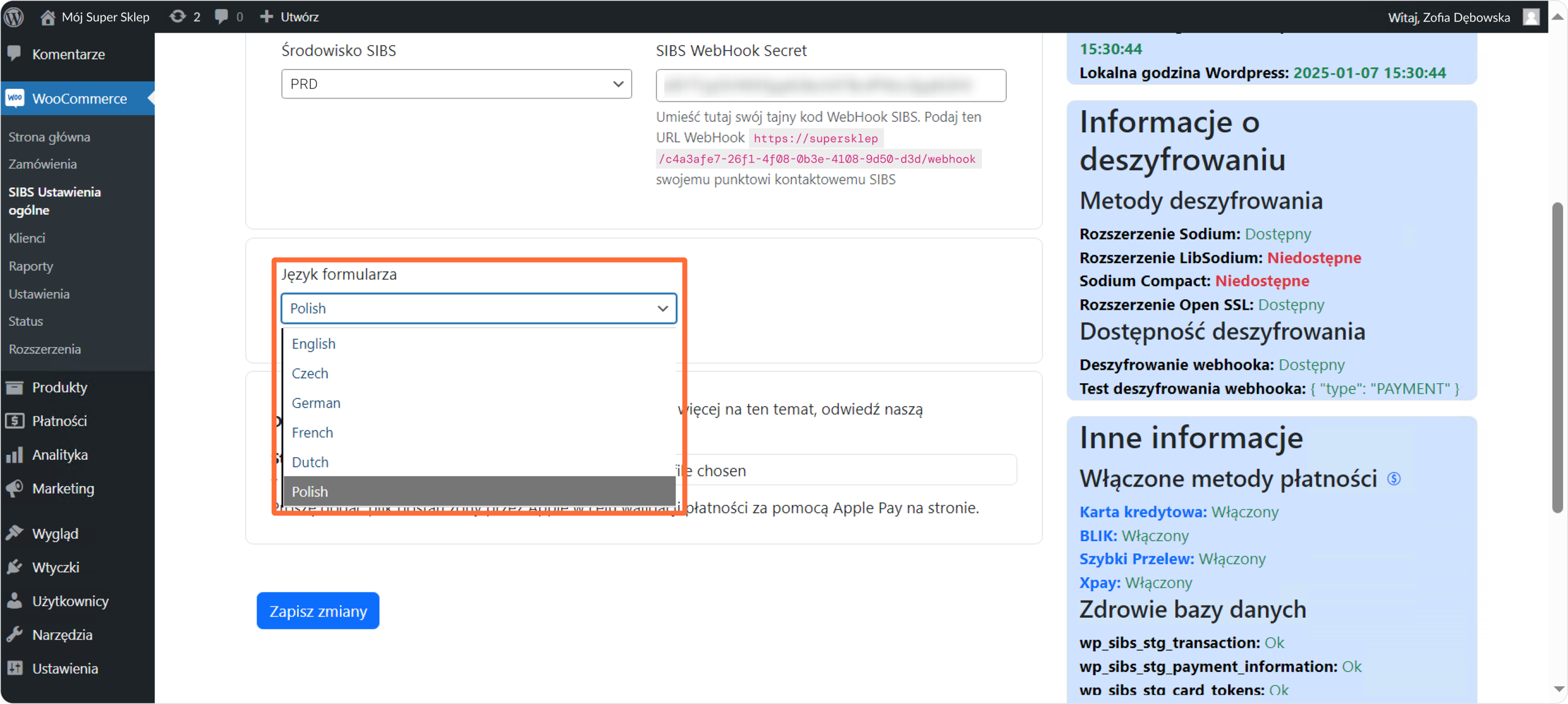Click the SIBS WebHook Secret field
Image resolution: width=1568 pixels, height=704 pixels.
(x=831, y=85)
